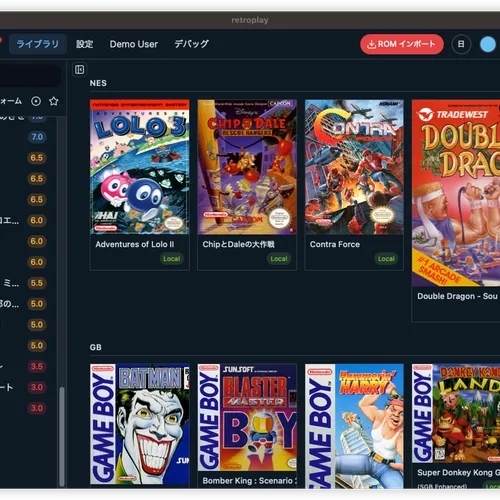Click the Bomber King : Scenario title
The height and width of the screenshot is (500, 500).
pyautogui.click(x=249, y=481)
